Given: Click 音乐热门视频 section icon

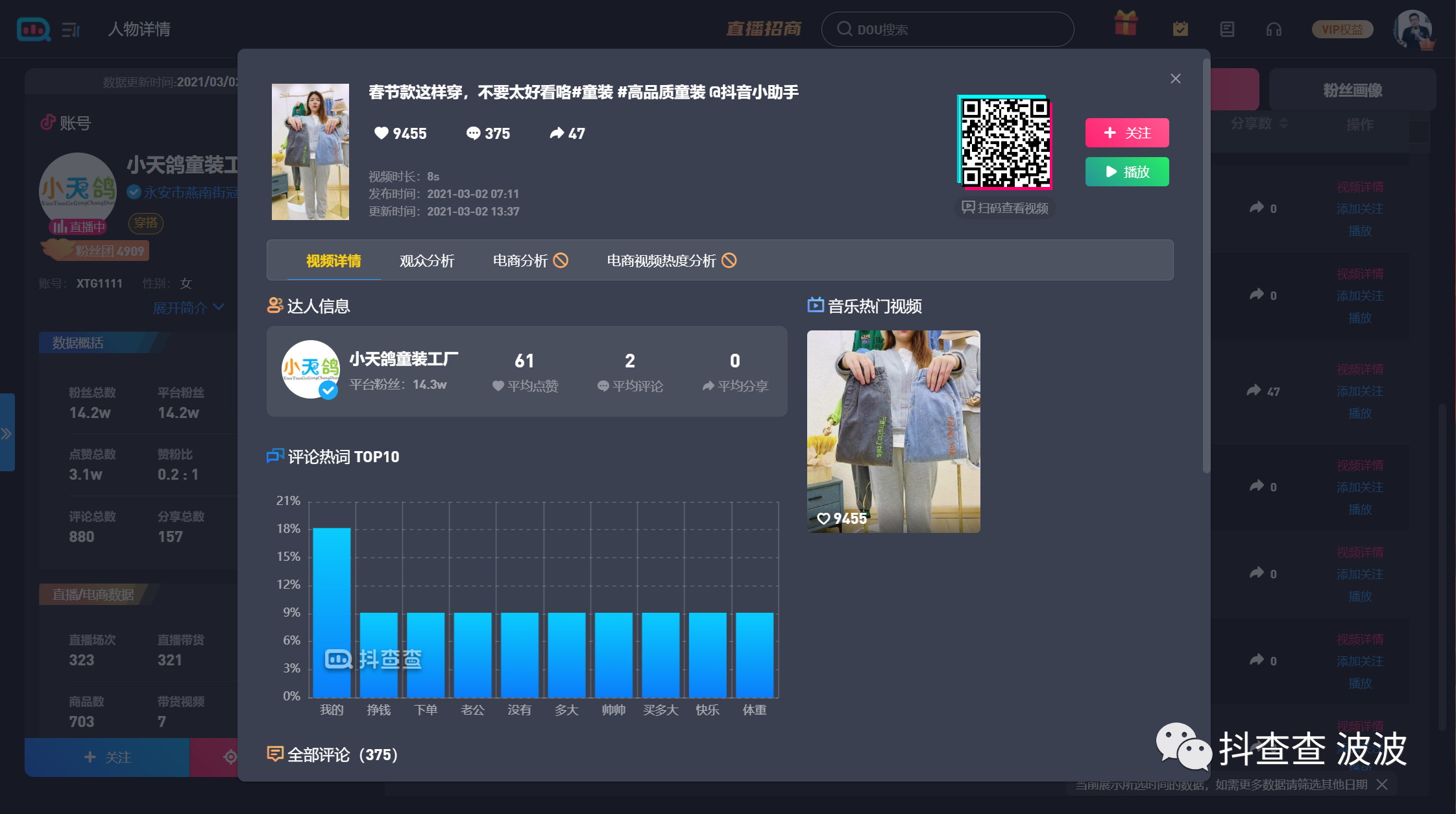Looking at the screenshot, I should pyautogui.click(x=816, y=305).
